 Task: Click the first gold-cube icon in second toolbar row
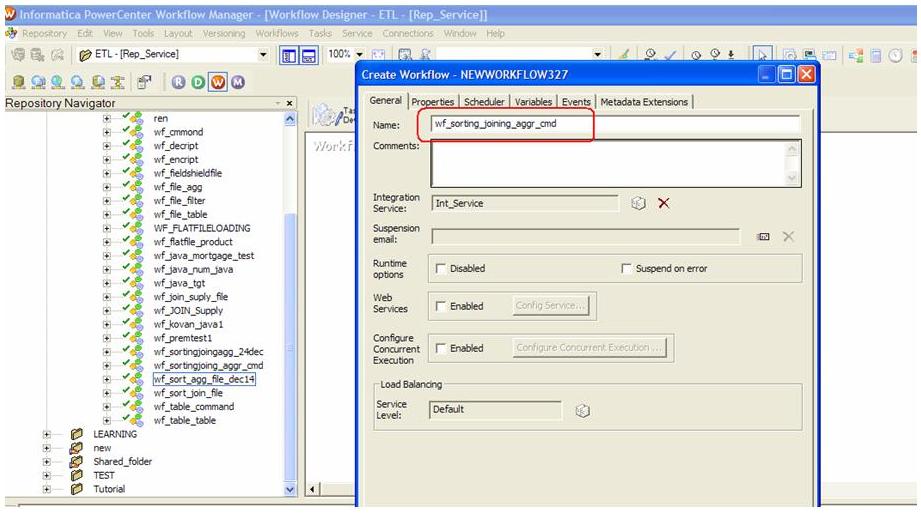pos(18,82)
